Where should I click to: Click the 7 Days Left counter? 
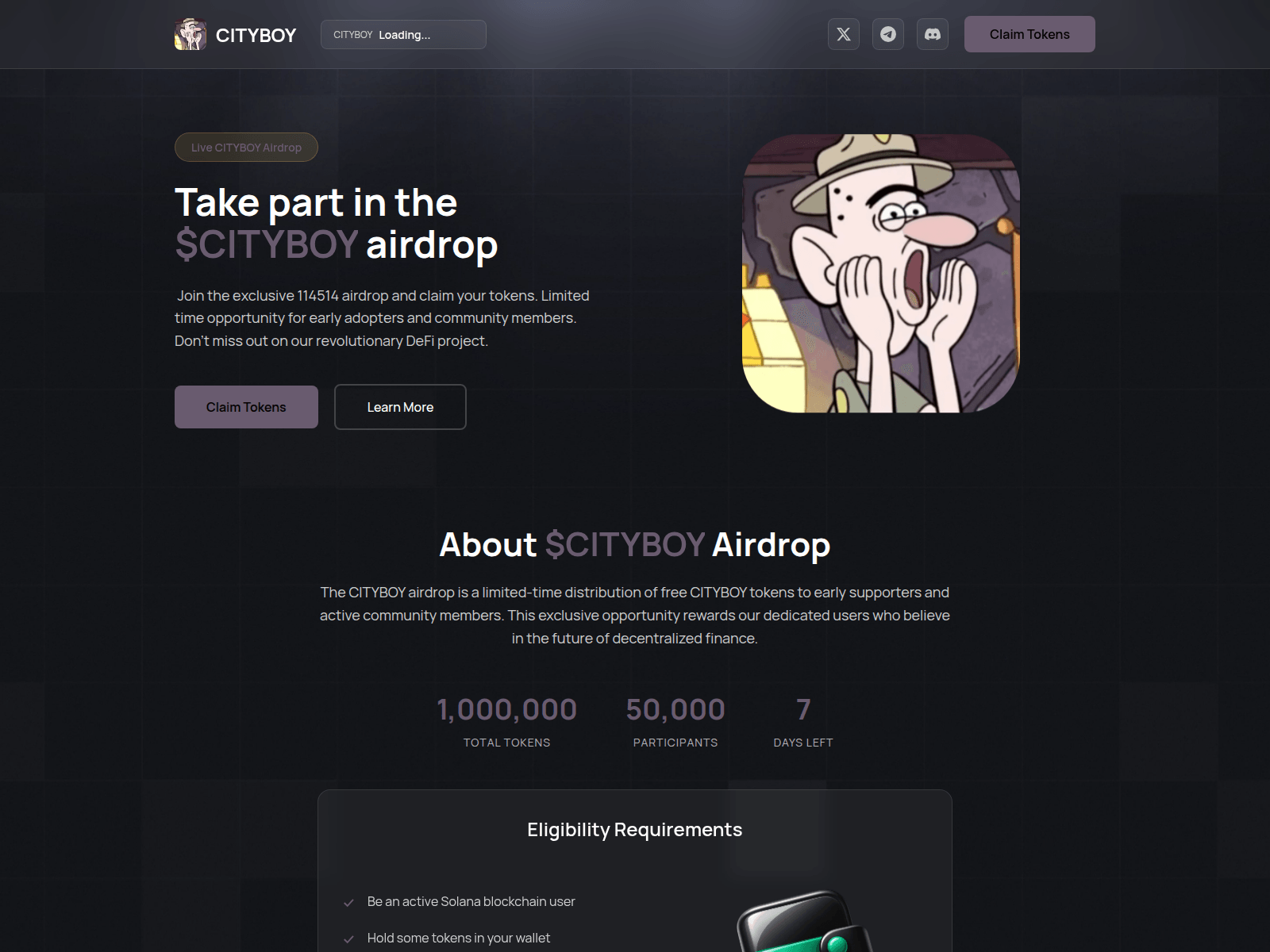click(x=803, y=721)
